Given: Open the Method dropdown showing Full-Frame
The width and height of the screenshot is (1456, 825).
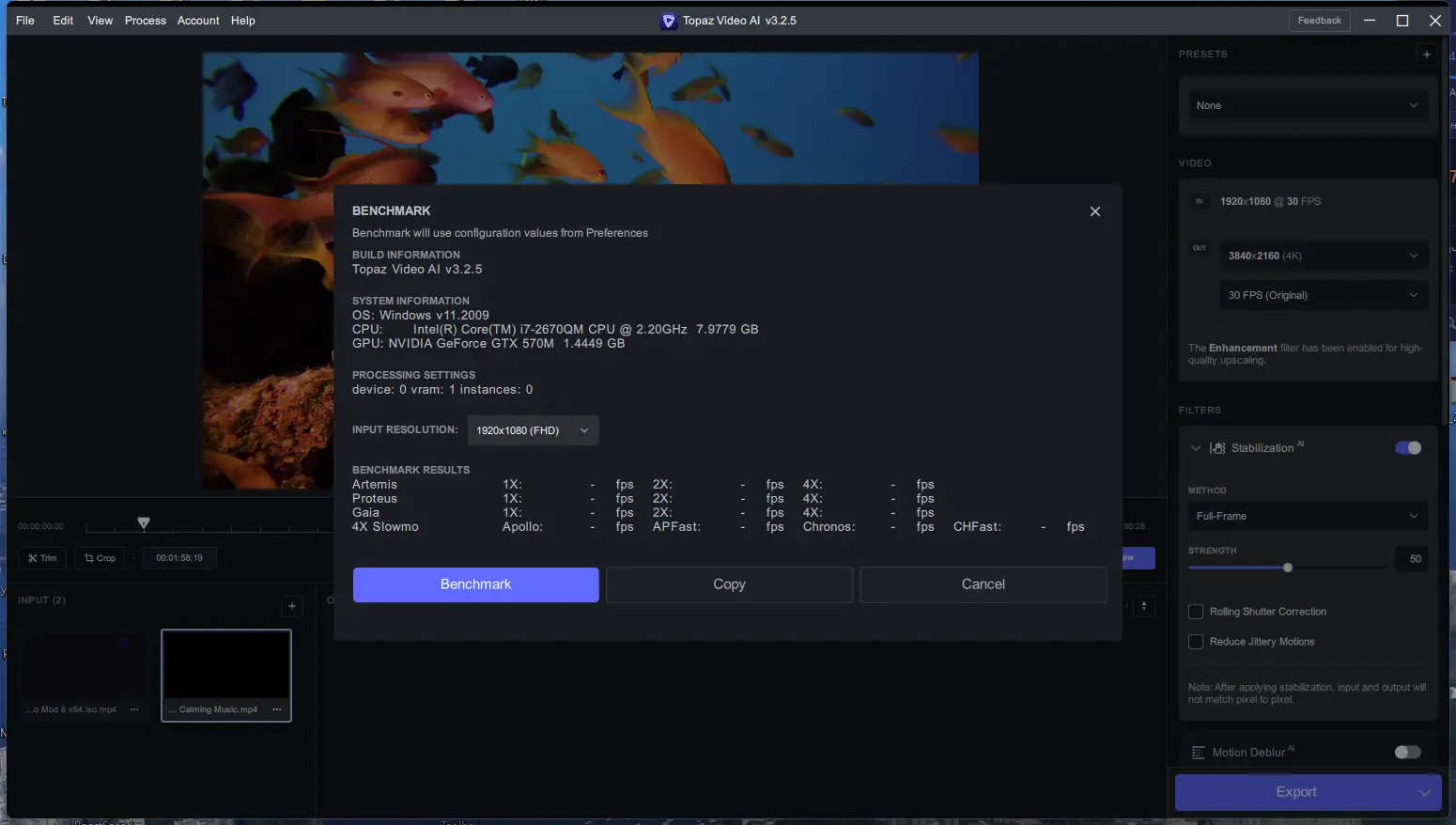Looking at the screenshot, I should point(1308,516).
